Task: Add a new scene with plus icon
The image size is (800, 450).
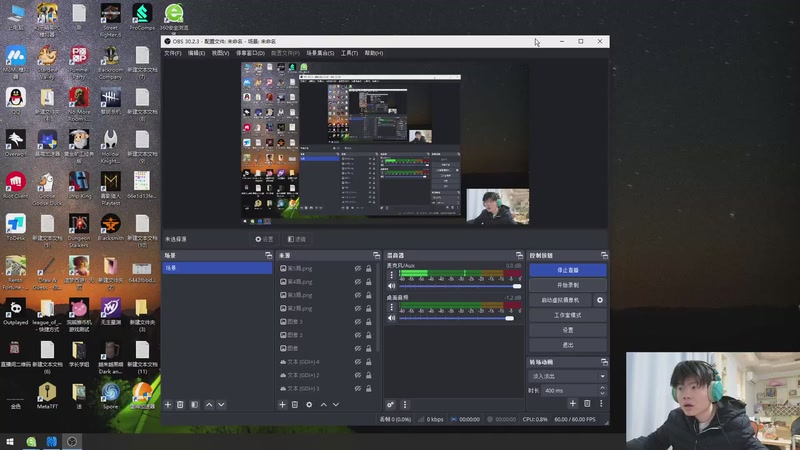Action: pos(168,405)
